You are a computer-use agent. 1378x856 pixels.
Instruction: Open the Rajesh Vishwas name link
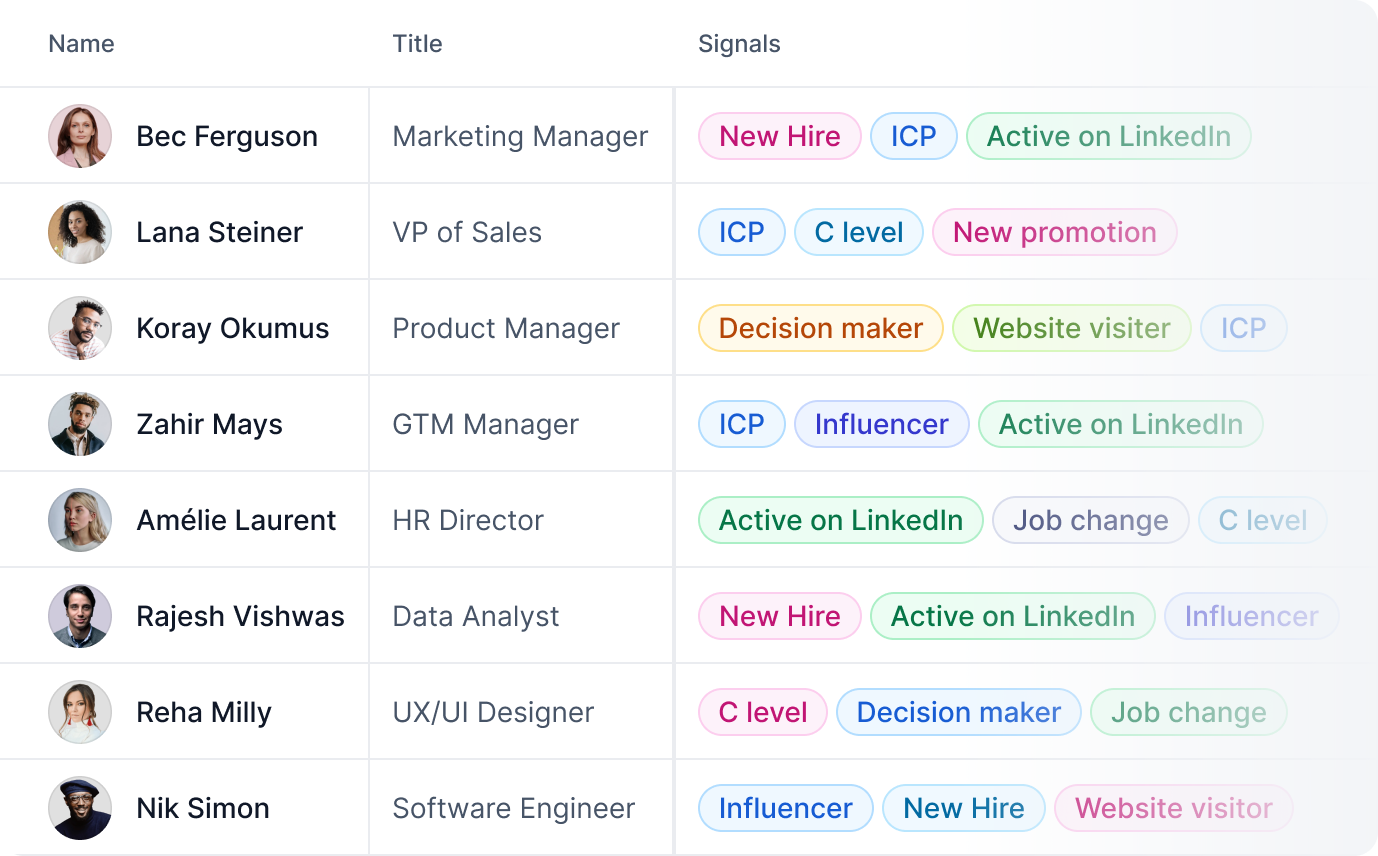point(240,616)
